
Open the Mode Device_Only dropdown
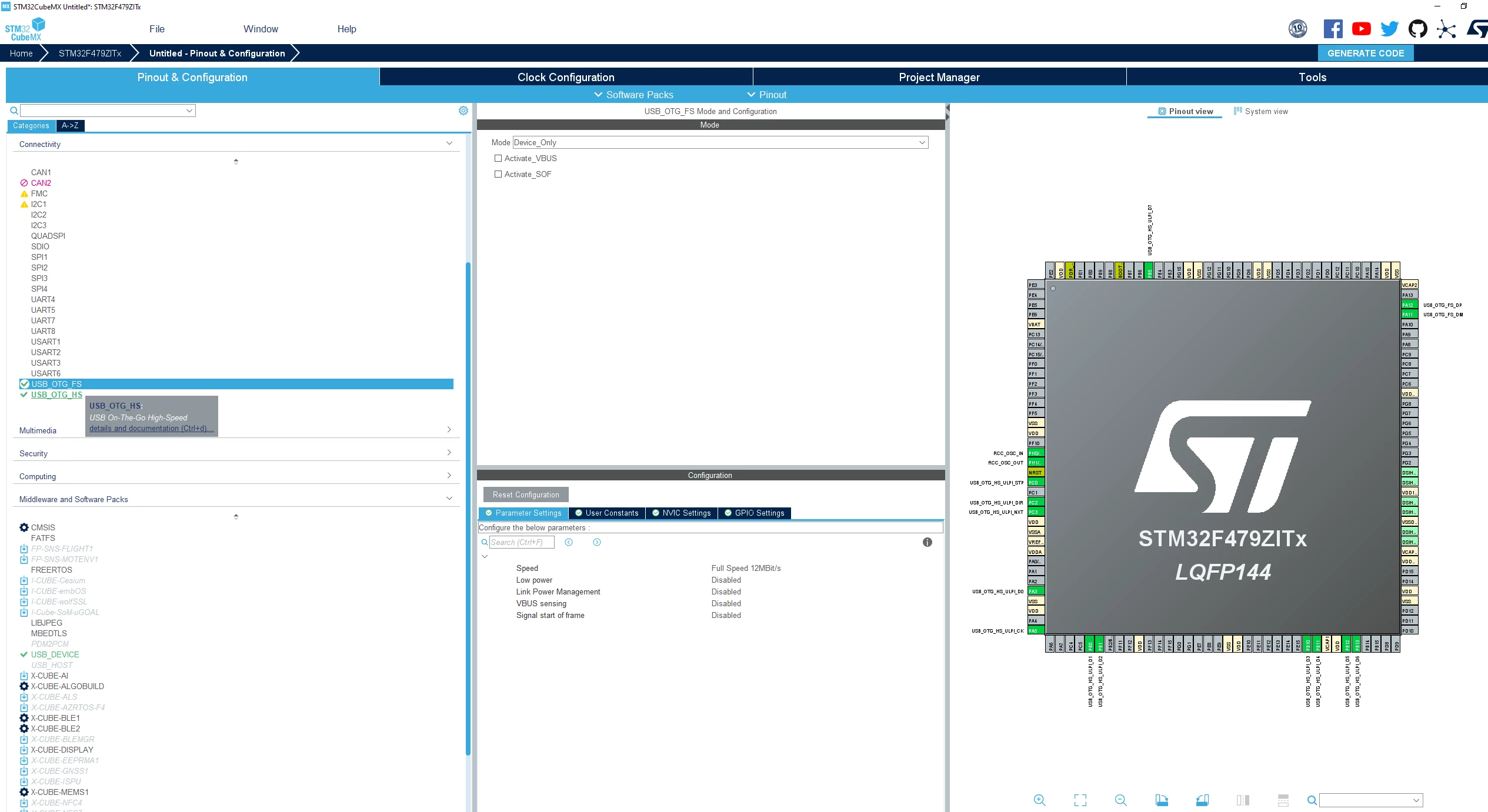720,142
